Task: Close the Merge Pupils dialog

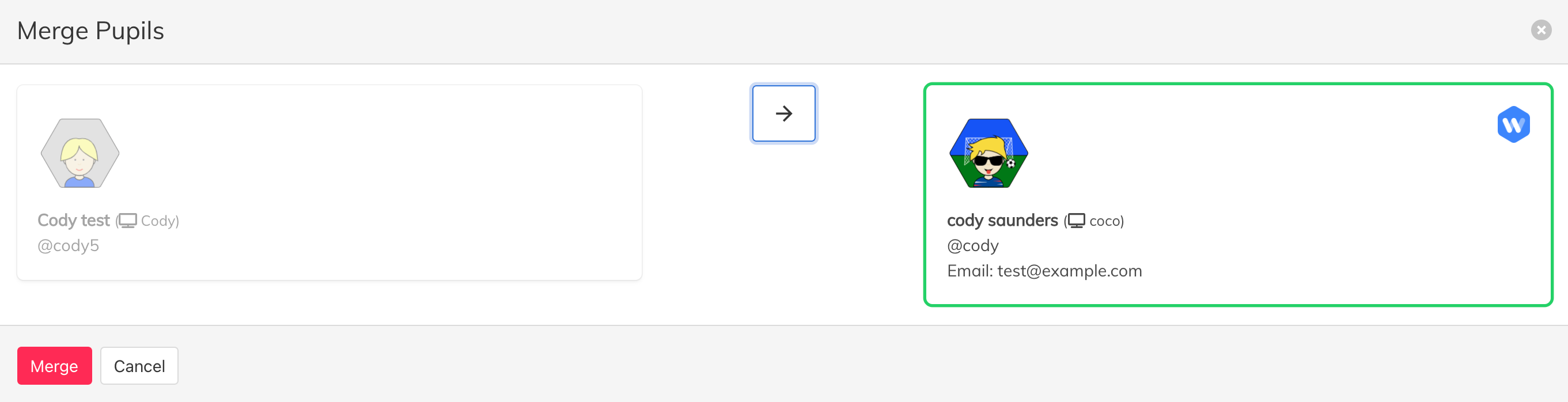Action: (x=1540, y=31)
